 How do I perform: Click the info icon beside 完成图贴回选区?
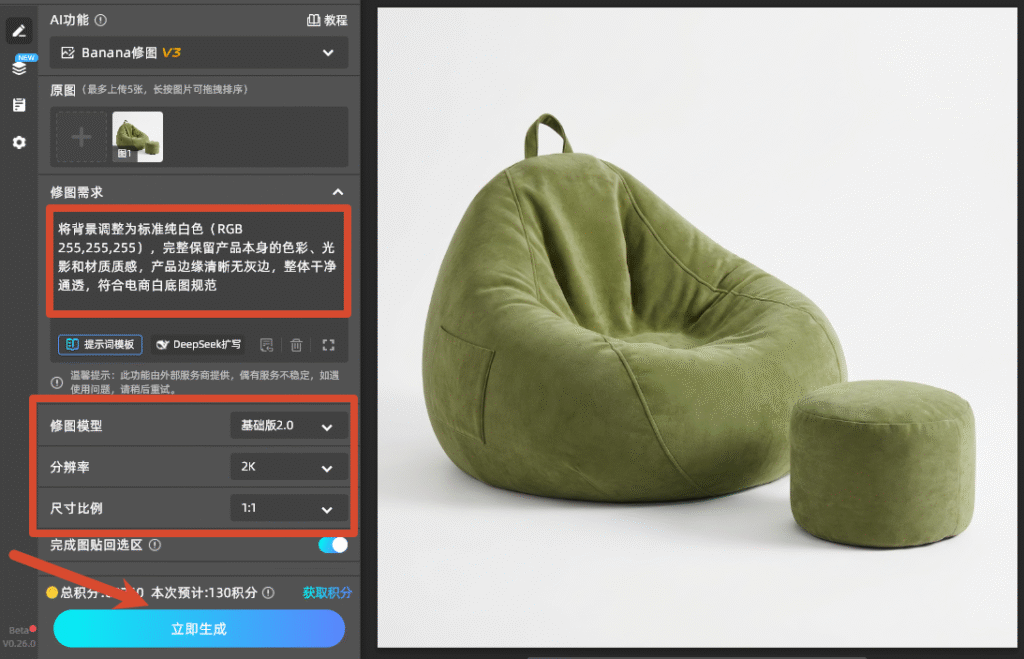(x=155, y=545)
